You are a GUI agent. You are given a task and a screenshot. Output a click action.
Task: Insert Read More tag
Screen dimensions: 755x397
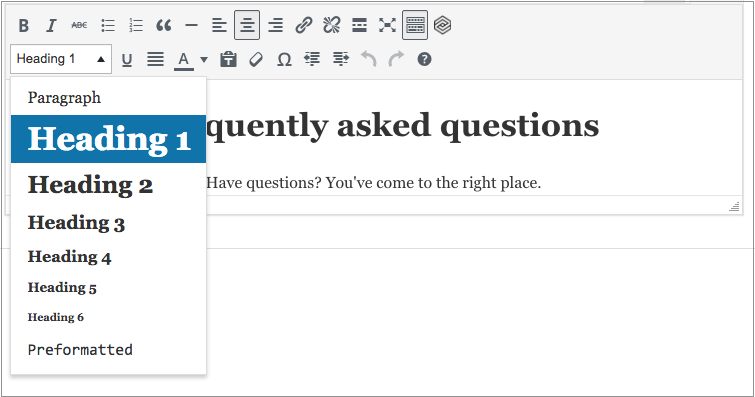pos(359,25)
